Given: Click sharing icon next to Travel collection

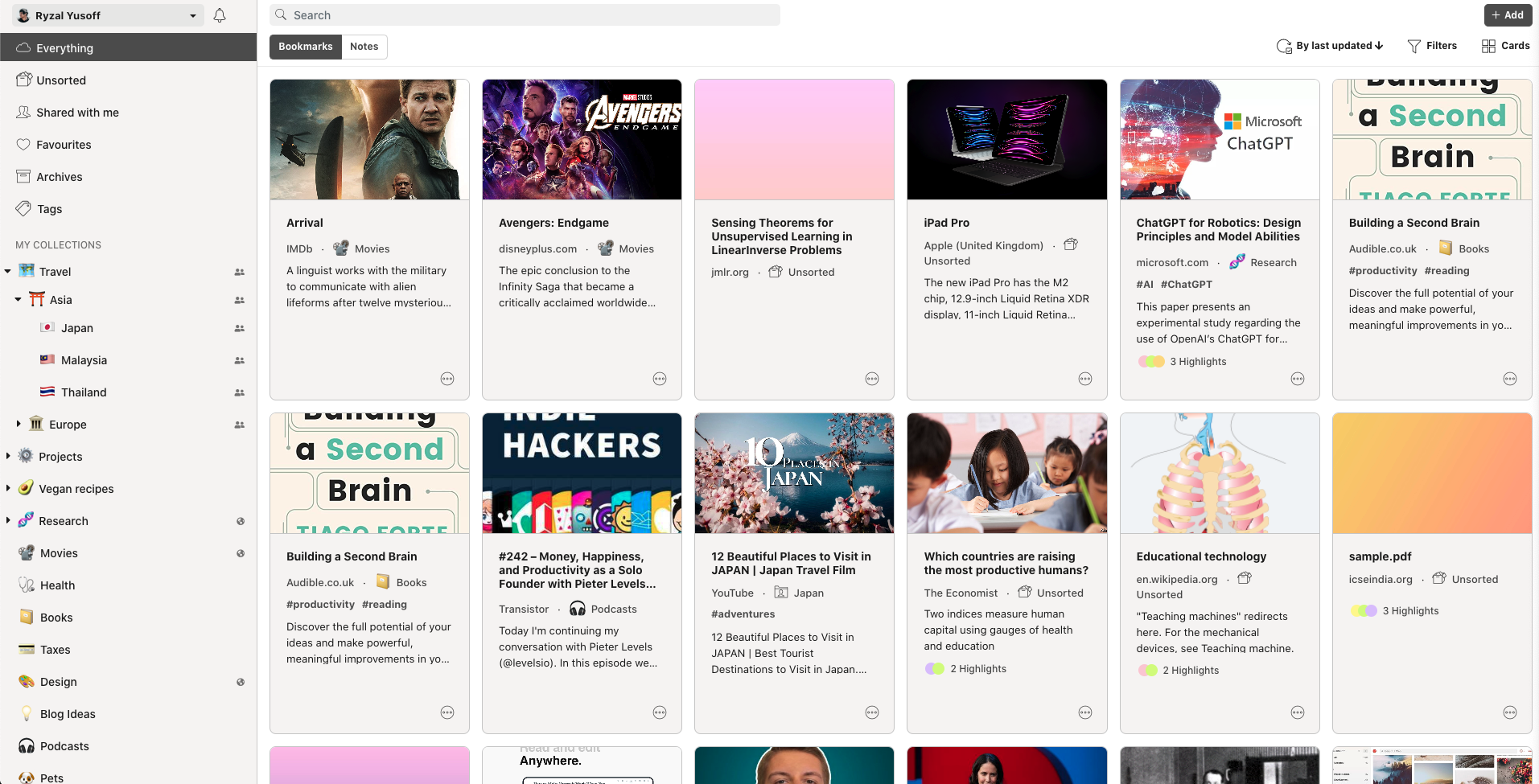Looking at the screenshot, I should tap(240, 272).
